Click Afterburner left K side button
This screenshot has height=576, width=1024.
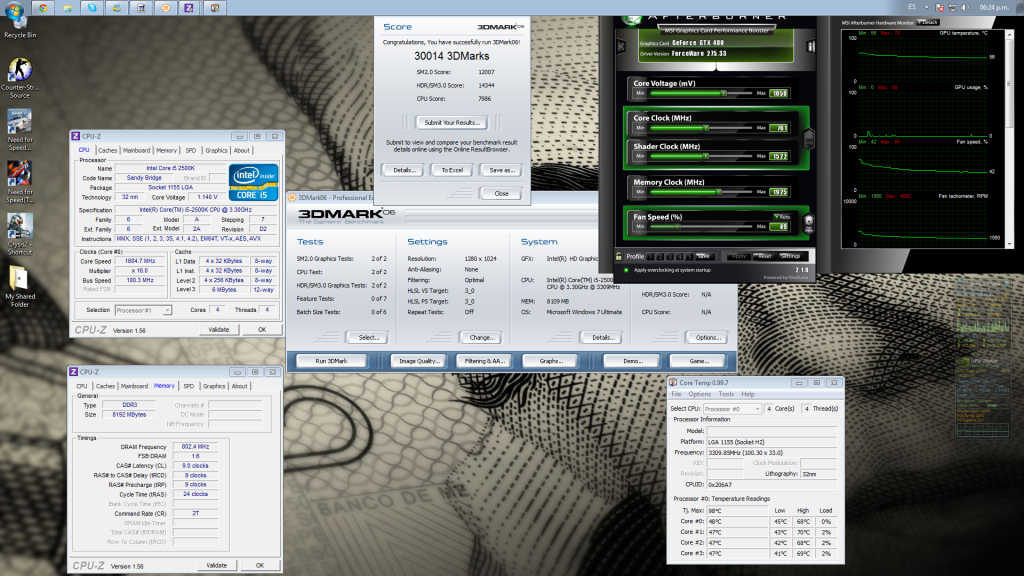pyautogui.click(x=622, y=46)
